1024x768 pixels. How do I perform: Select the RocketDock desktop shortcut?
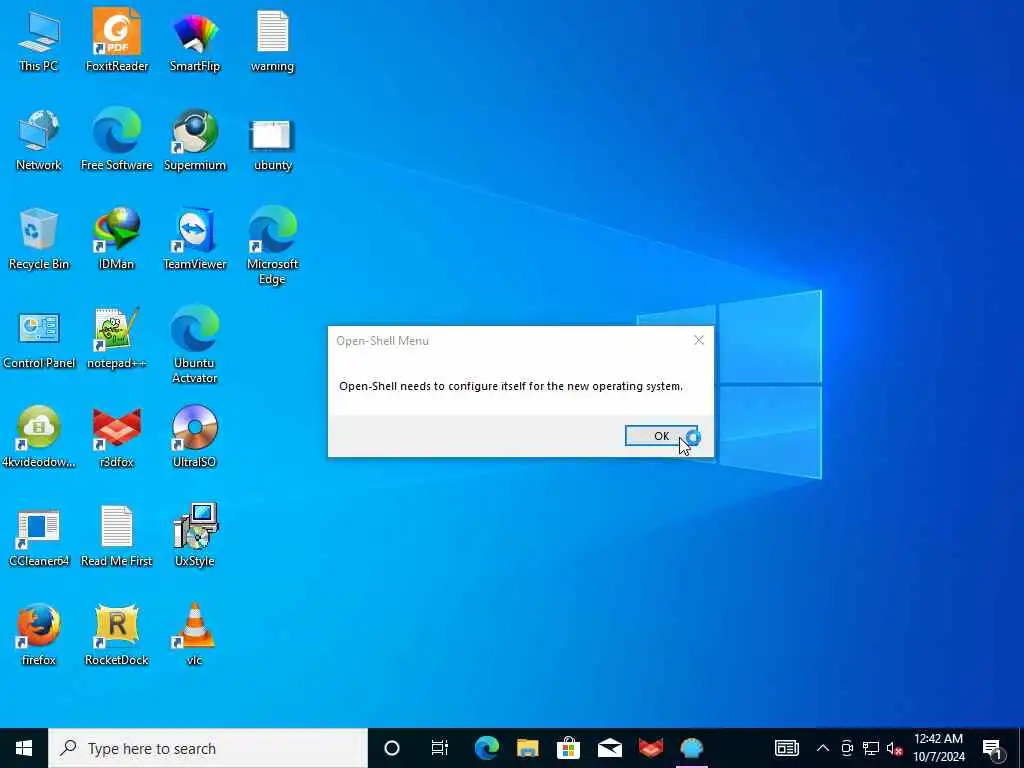click(116, 635)
